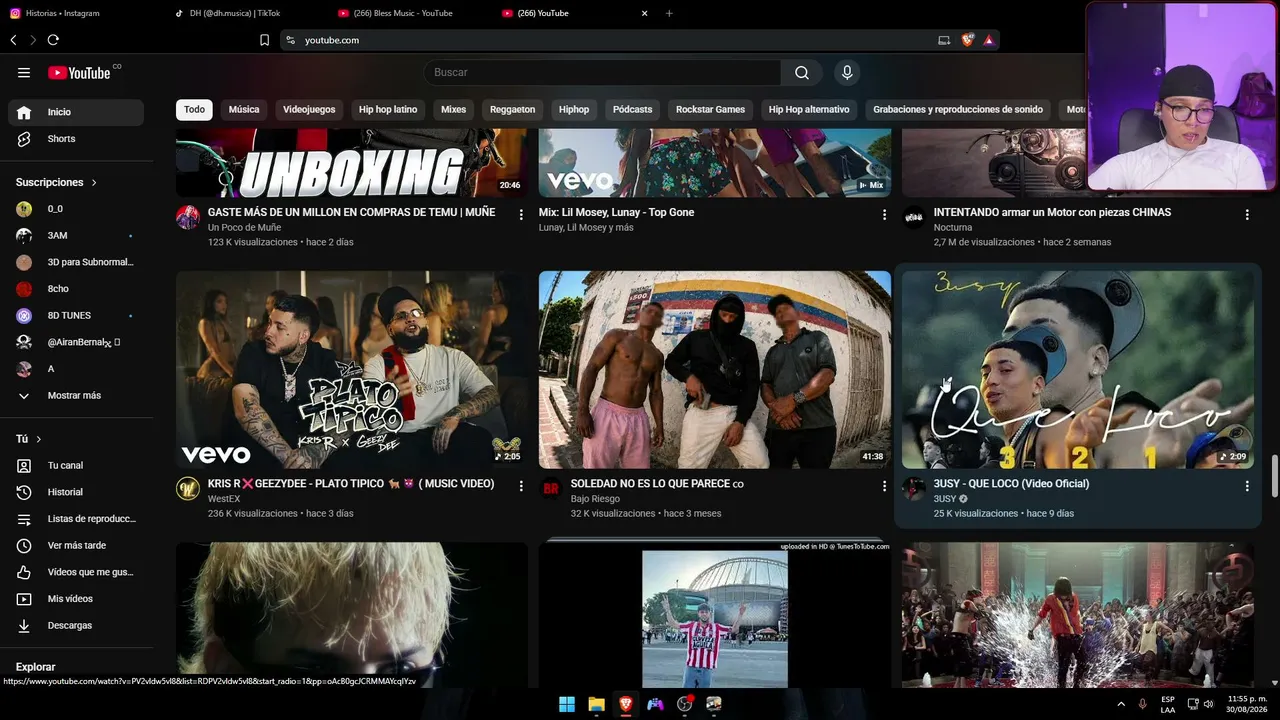Open options menu for 3USY - QUE LOCO video
The width and height of the screenshot is (1280, 720).
pos(1247,486)
